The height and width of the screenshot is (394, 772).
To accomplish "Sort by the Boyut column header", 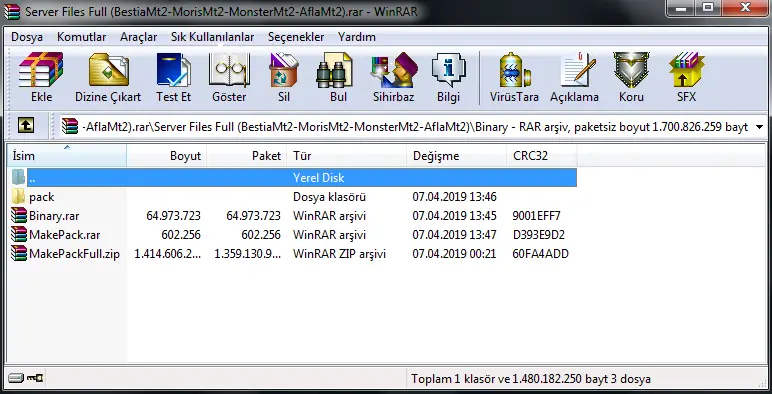I will pos(166,156).
